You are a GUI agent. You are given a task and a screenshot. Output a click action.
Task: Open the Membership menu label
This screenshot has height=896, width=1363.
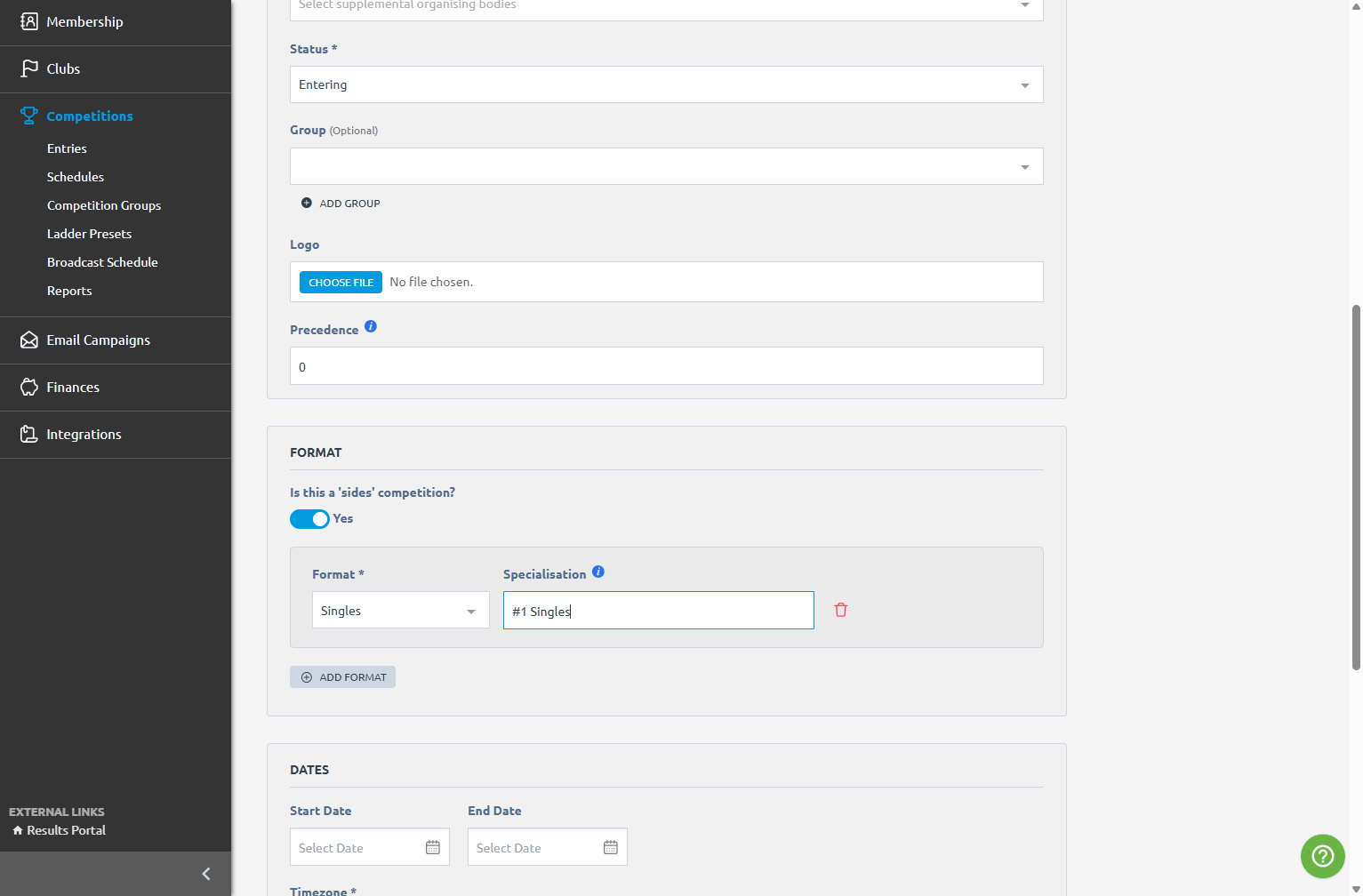(84, 21)
